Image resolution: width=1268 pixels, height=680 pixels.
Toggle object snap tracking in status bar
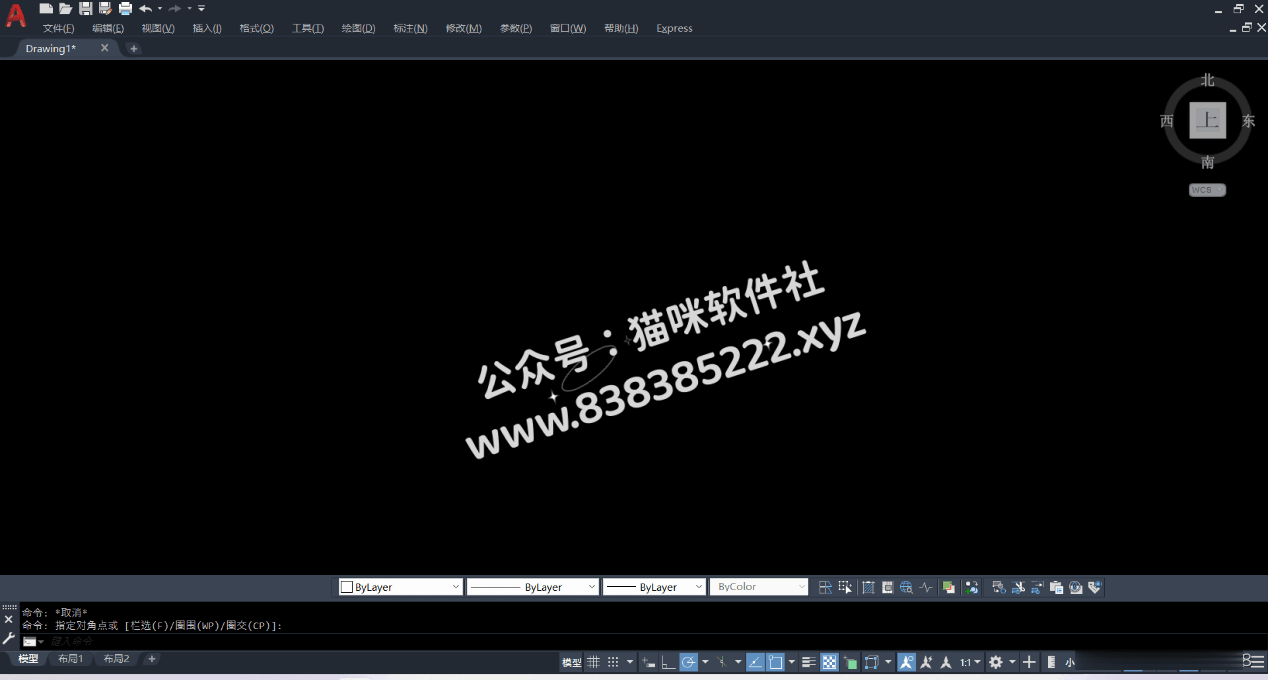click(756, 662)
